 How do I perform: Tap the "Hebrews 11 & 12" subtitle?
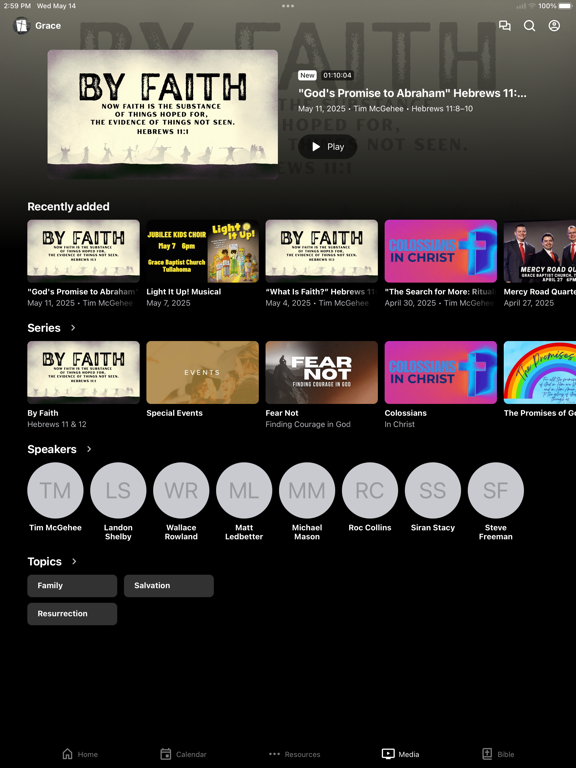pyautogui.click(x=57, y=424)
